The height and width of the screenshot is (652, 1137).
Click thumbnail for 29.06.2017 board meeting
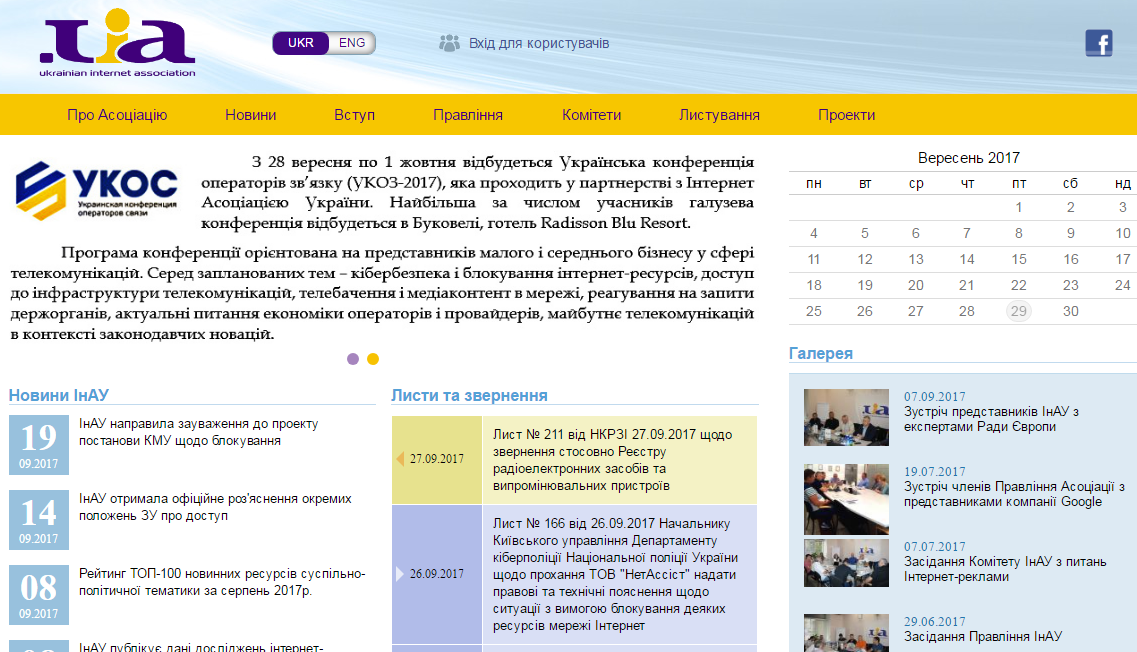tap(846, 633)
